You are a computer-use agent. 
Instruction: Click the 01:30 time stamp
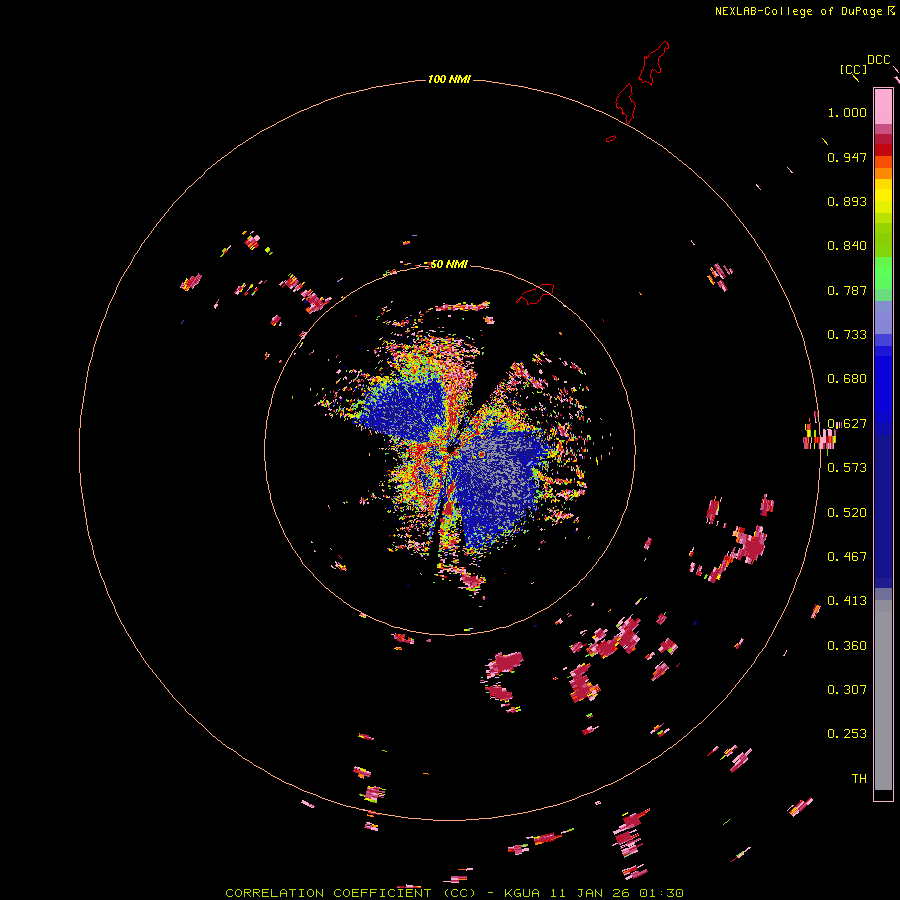click(x=661, y=893)
